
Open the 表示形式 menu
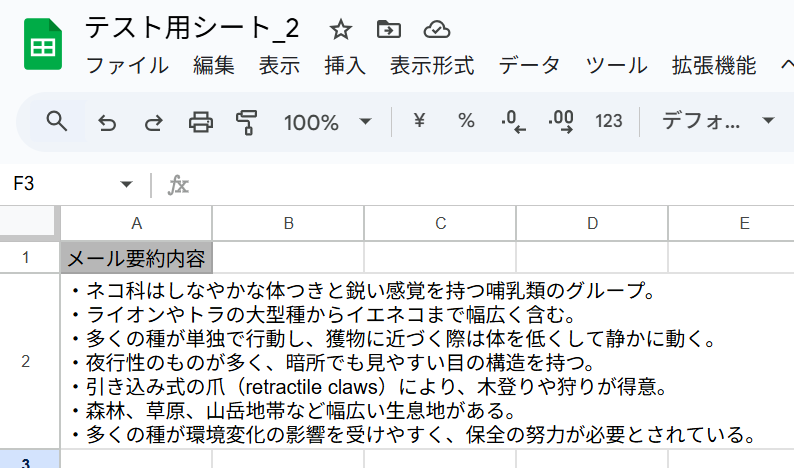(432, 66)
